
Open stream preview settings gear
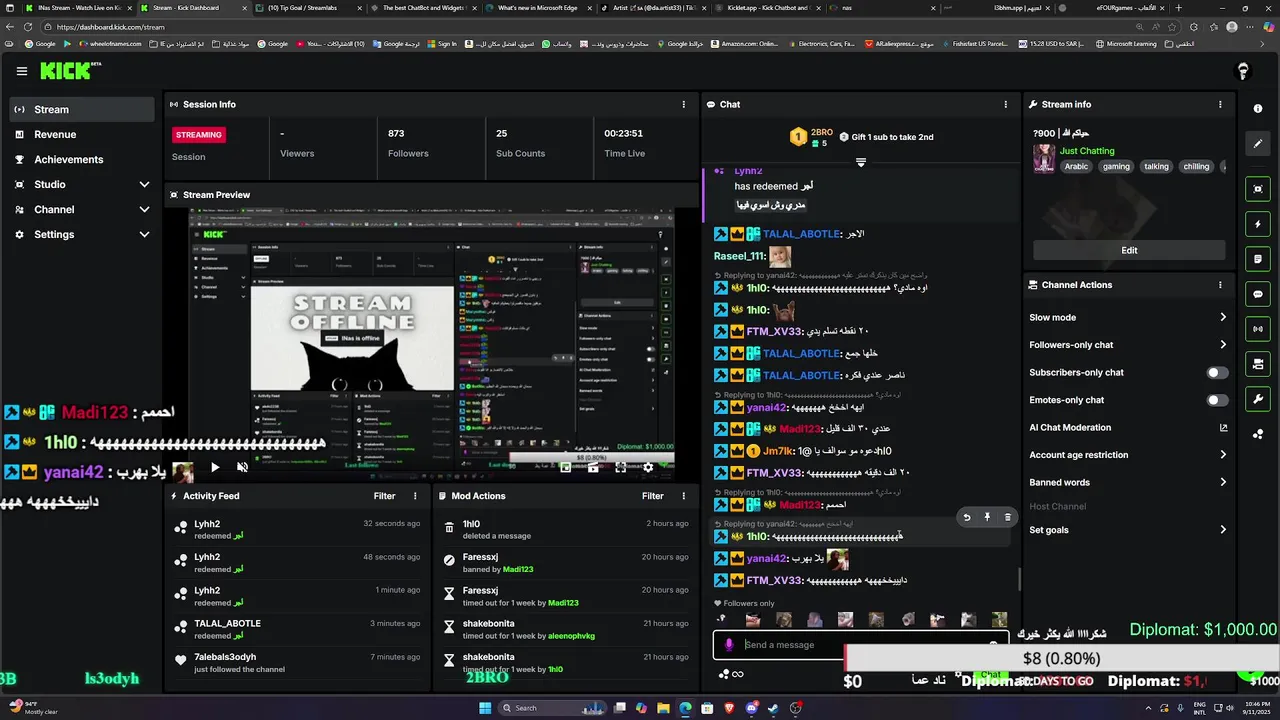tap(648, 467)
